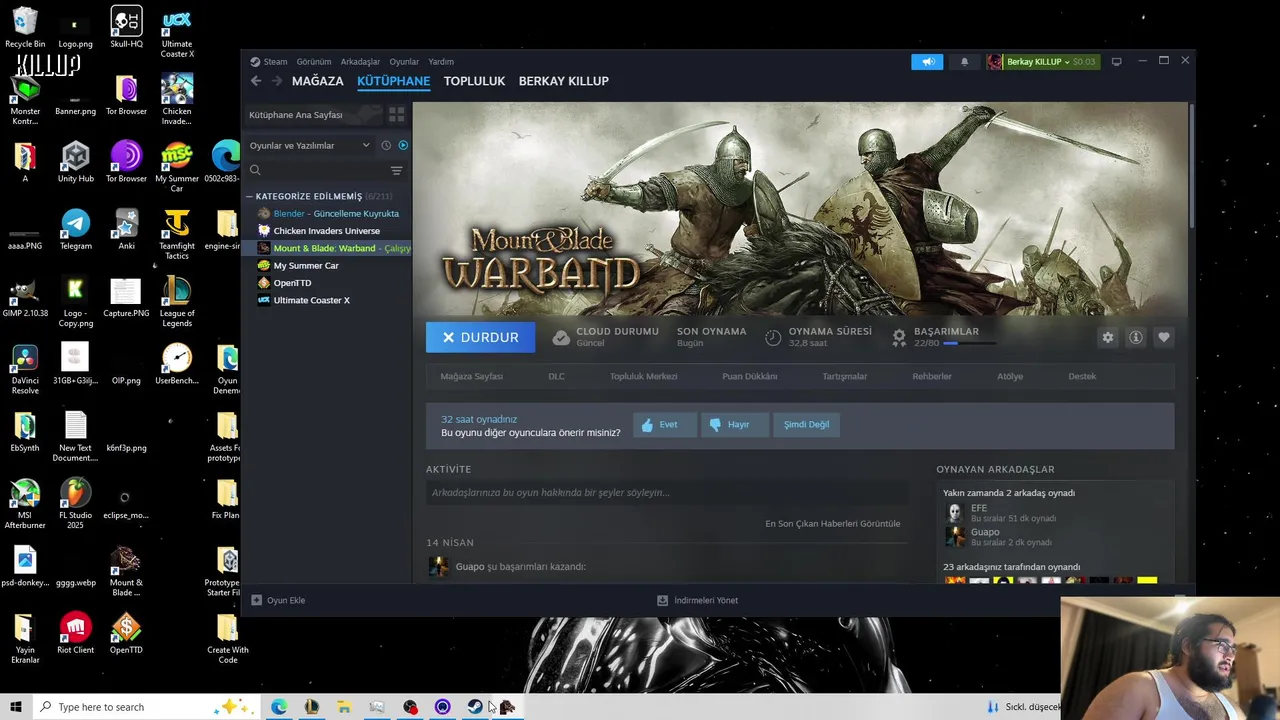The width and height of the screenshot is (1280, 720).
Task: Click Windows Start button
Action: click(x=16, y=707)
